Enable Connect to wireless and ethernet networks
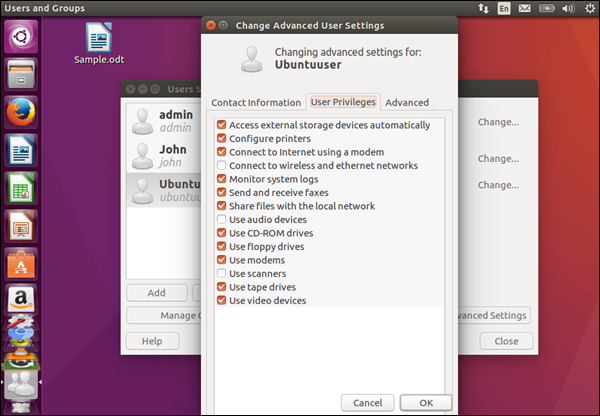The image size is (600, 416). [x=221, y=165]
